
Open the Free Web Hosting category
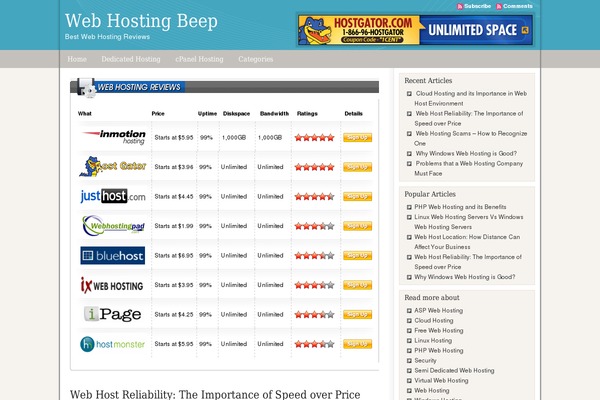tap(439, 330)
